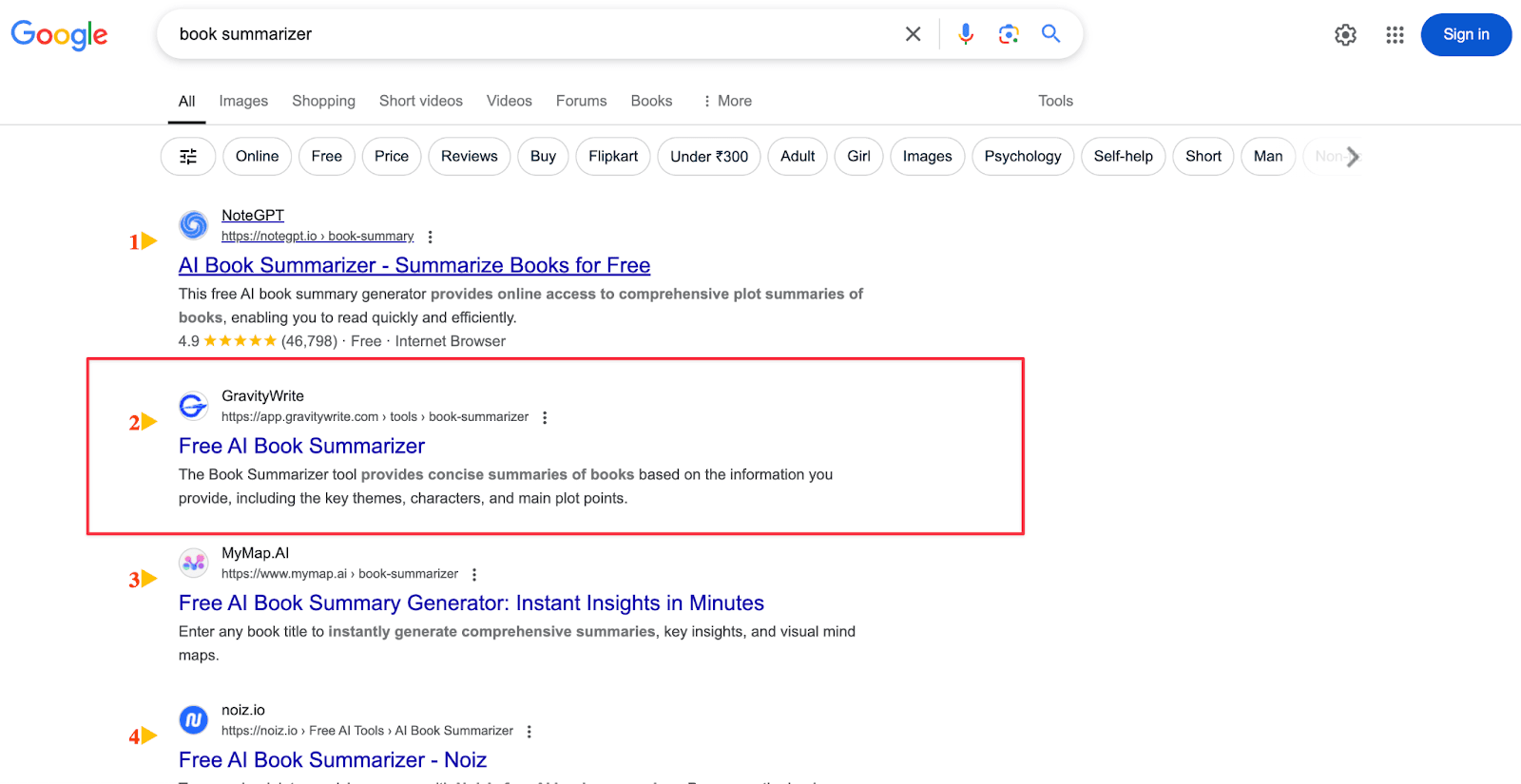
Task: Select the Under ₹300 filter chip
Action: click(x=709, y=157)
